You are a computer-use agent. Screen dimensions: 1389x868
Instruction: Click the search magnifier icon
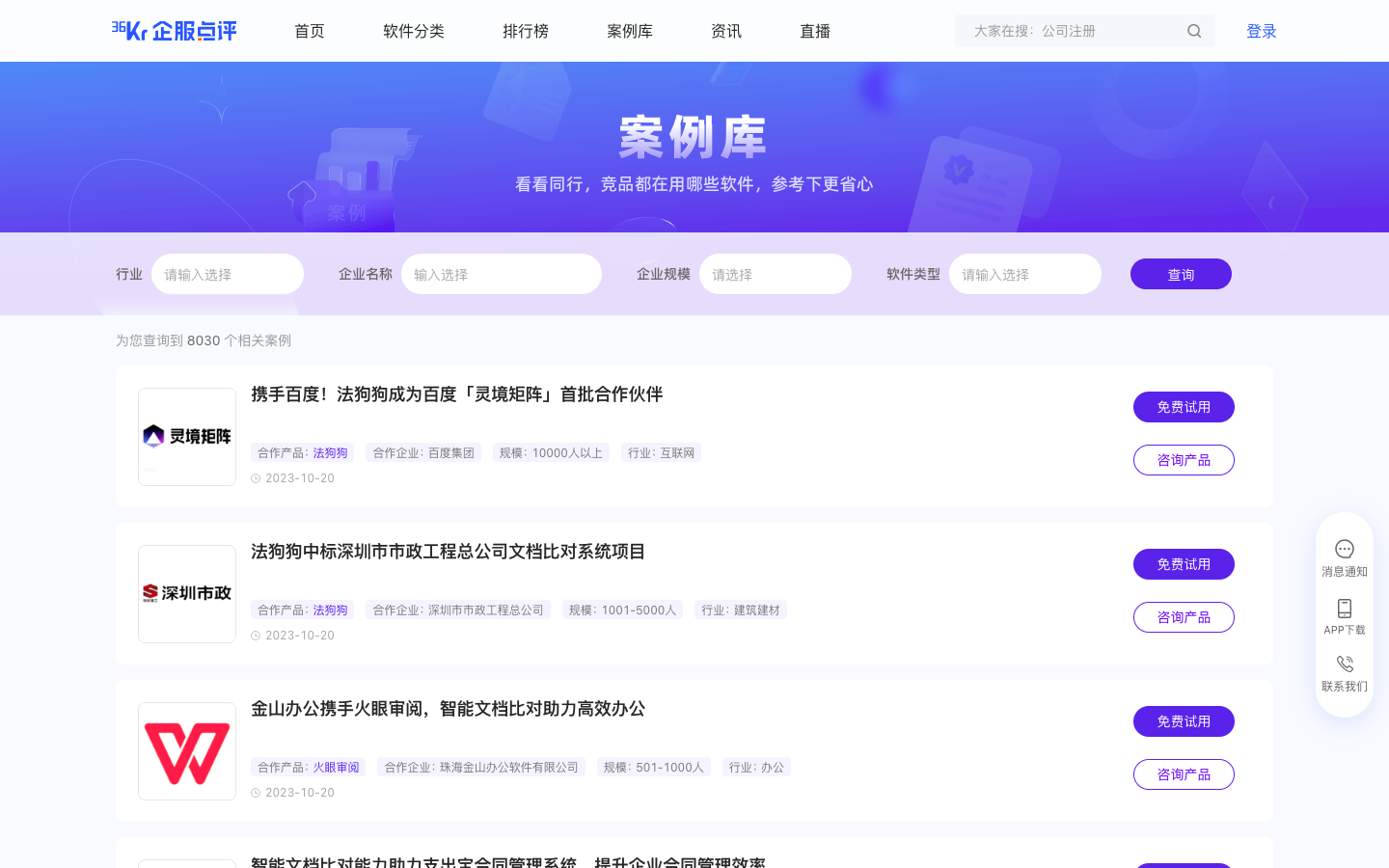coord(1194,31)
